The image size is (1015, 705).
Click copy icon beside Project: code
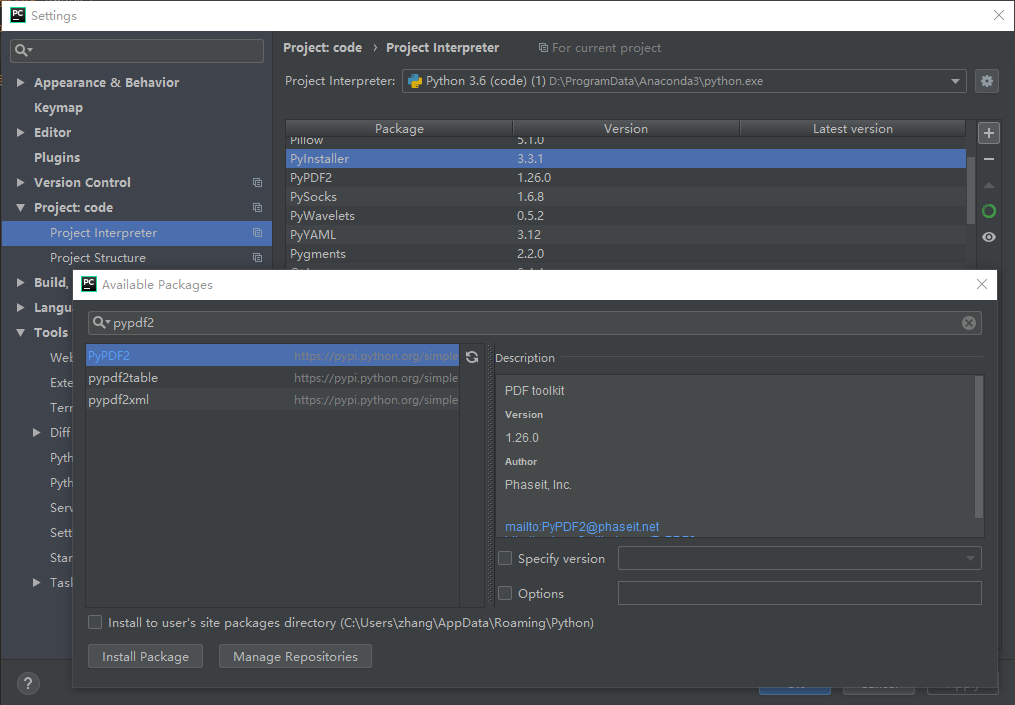pos(257,208)
